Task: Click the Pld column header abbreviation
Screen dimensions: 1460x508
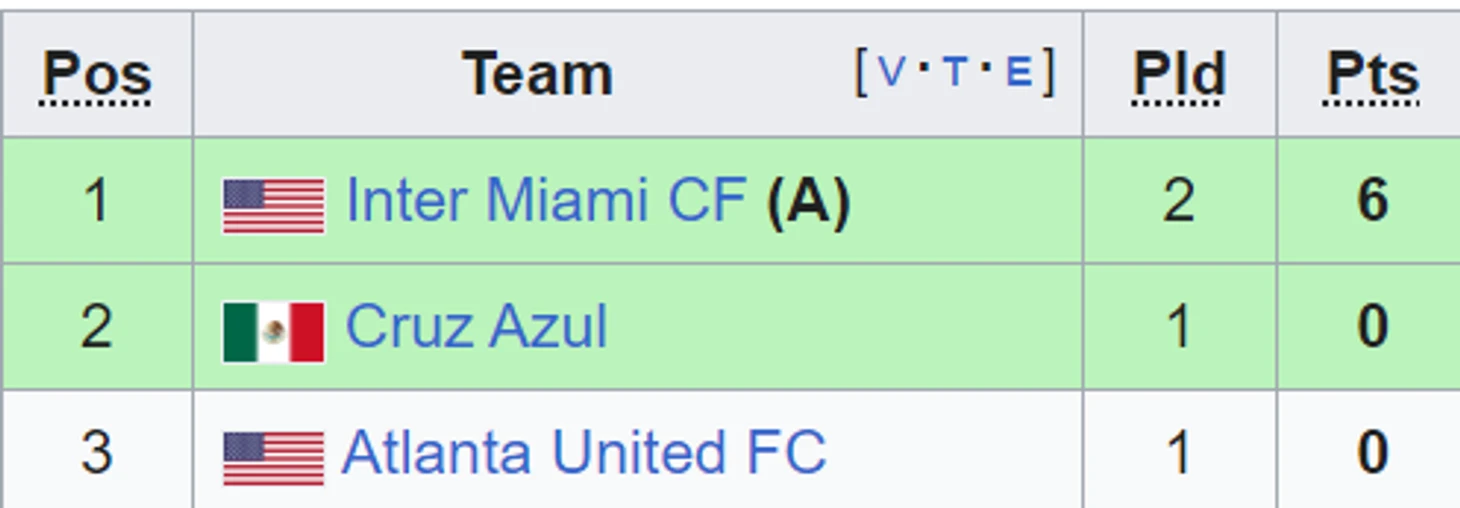Action: (1179, 76)
